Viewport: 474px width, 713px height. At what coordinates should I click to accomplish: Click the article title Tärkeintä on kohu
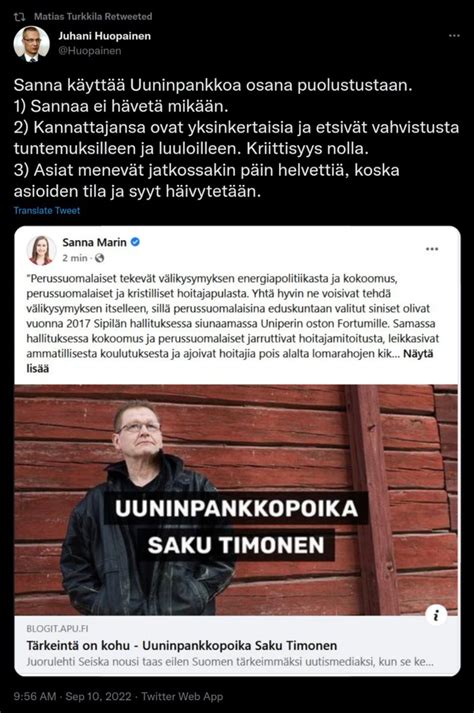(182, 645)
